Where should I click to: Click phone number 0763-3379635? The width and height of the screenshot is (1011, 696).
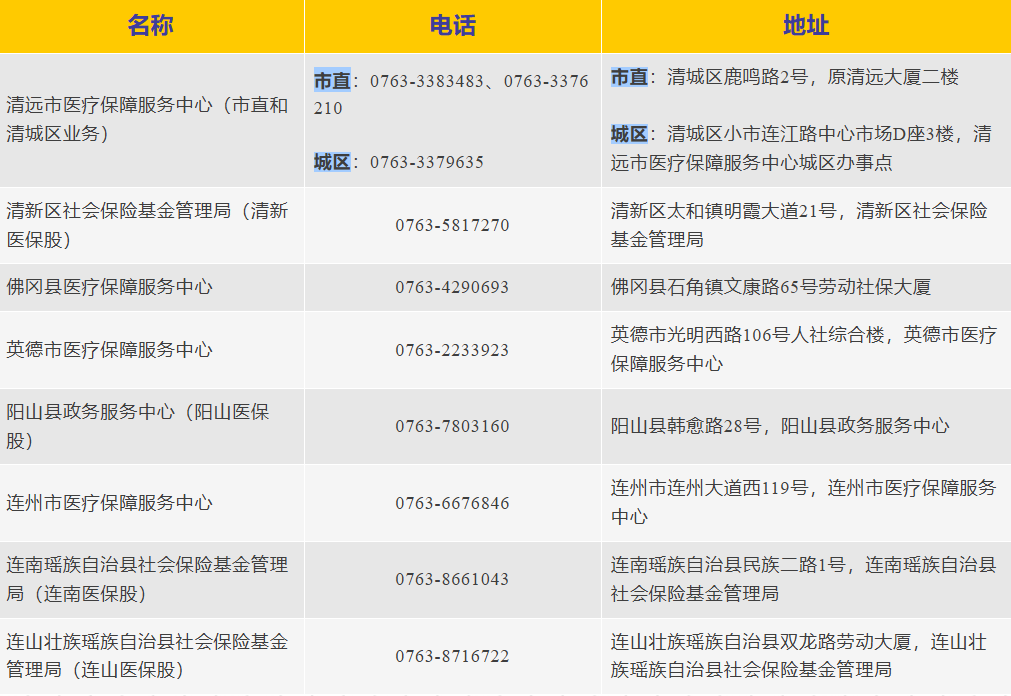click(x=426, y=162)
